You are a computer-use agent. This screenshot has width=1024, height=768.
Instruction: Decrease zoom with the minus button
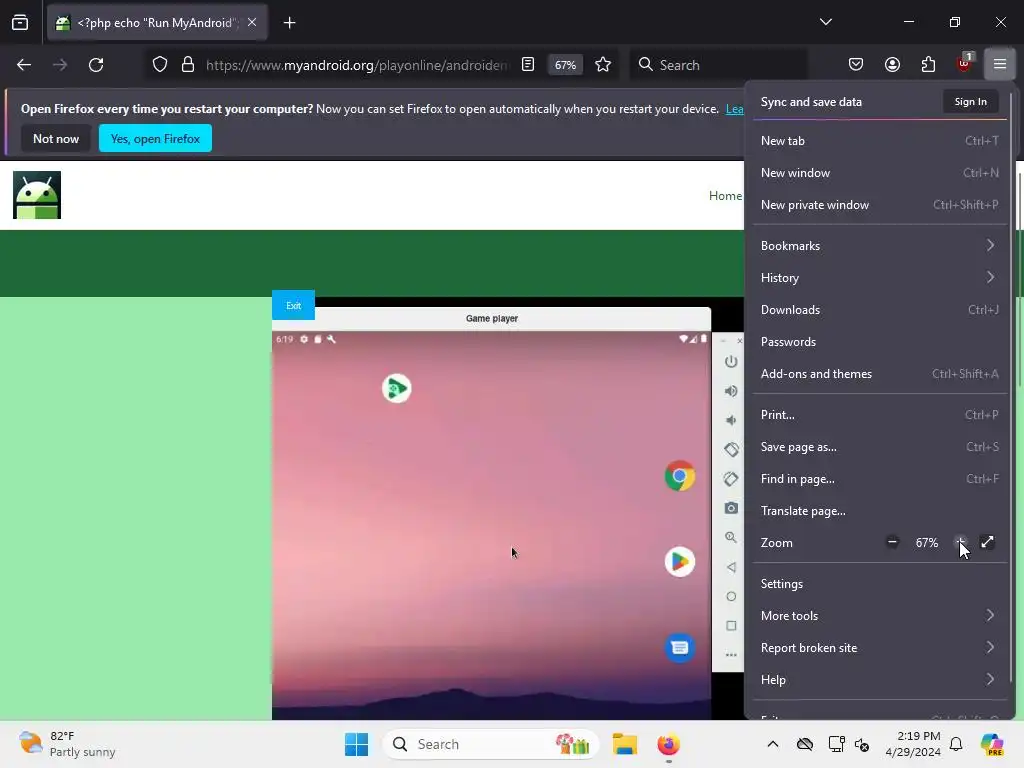click(x=892, y=542)
